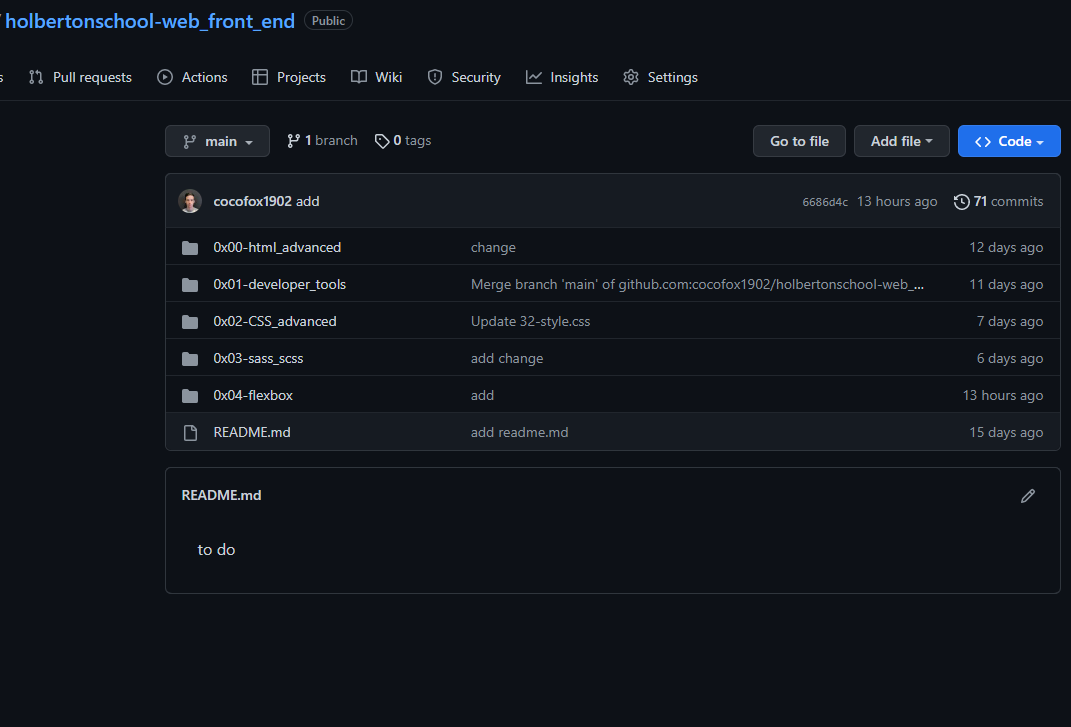Viewport: 1071px width, 727px height.
Task: Open the 0x03-sass_scss folder
Action: pos(258,358)
